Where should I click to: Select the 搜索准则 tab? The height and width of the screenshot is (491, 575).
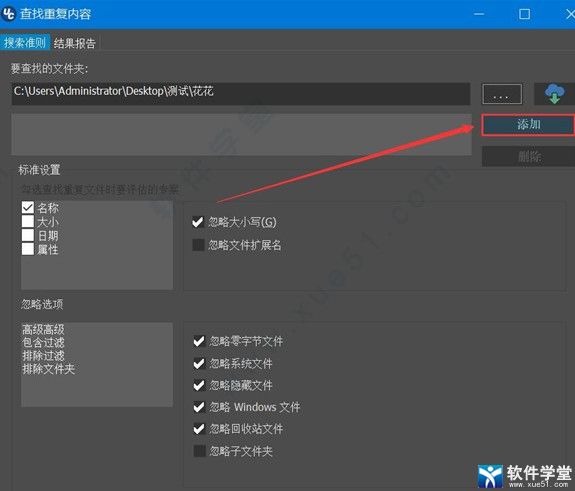(x=25, y=43)
